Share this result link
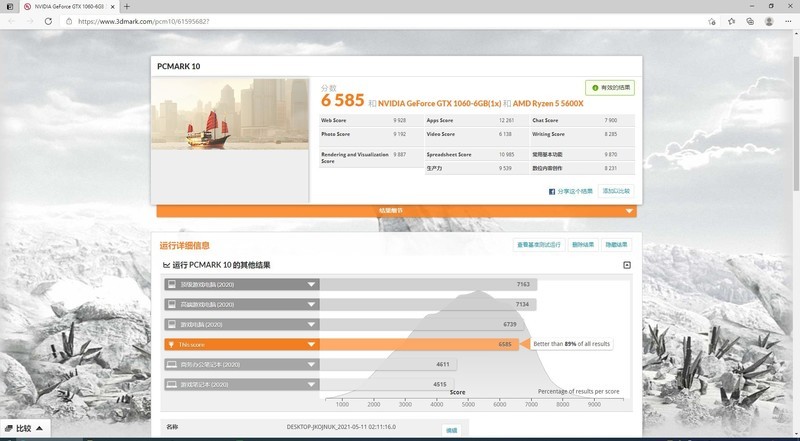 click(575, 191)
